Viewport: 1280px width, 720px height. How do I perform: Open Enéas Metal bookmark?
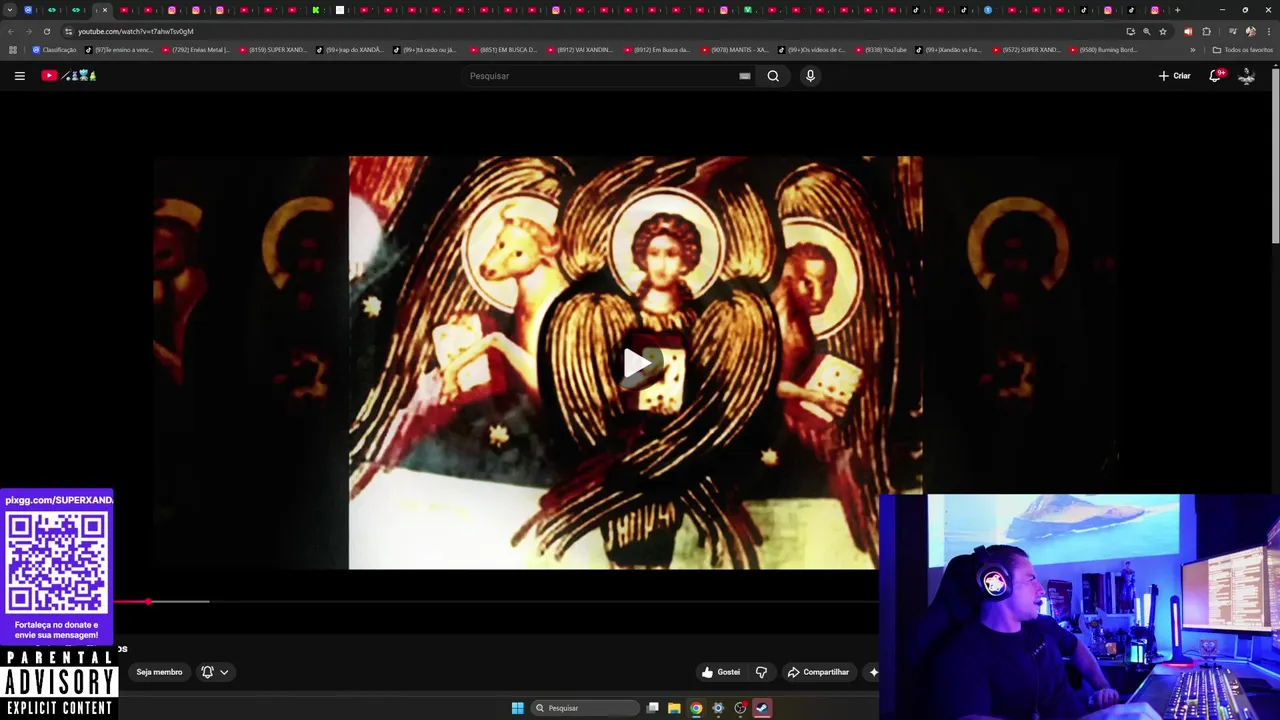(195, 50)
